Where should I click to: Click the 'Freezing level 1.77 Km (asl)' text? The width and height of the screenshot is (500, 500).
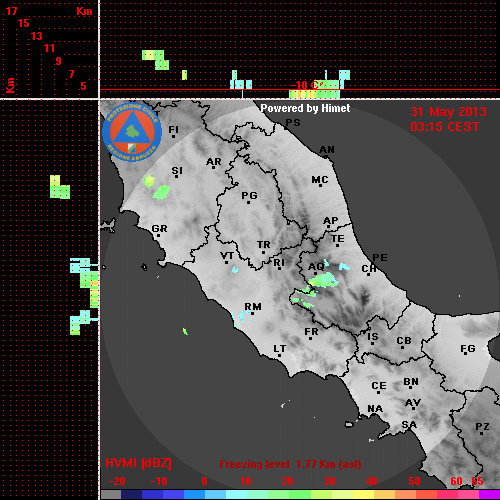point(290,464)
